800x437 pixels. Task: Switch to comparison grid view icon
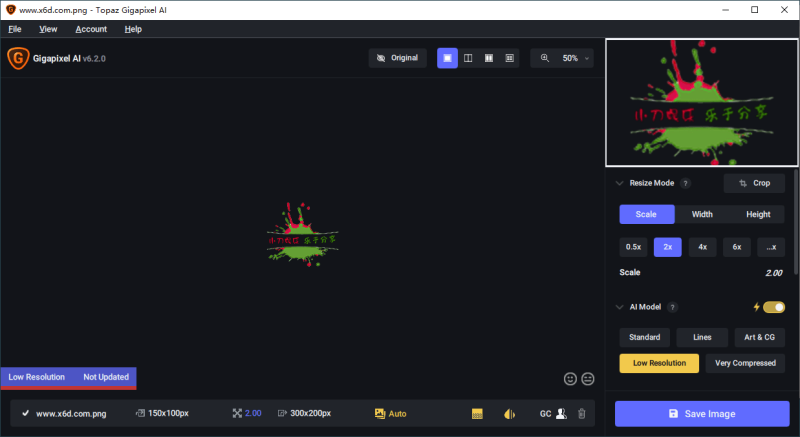510,58
